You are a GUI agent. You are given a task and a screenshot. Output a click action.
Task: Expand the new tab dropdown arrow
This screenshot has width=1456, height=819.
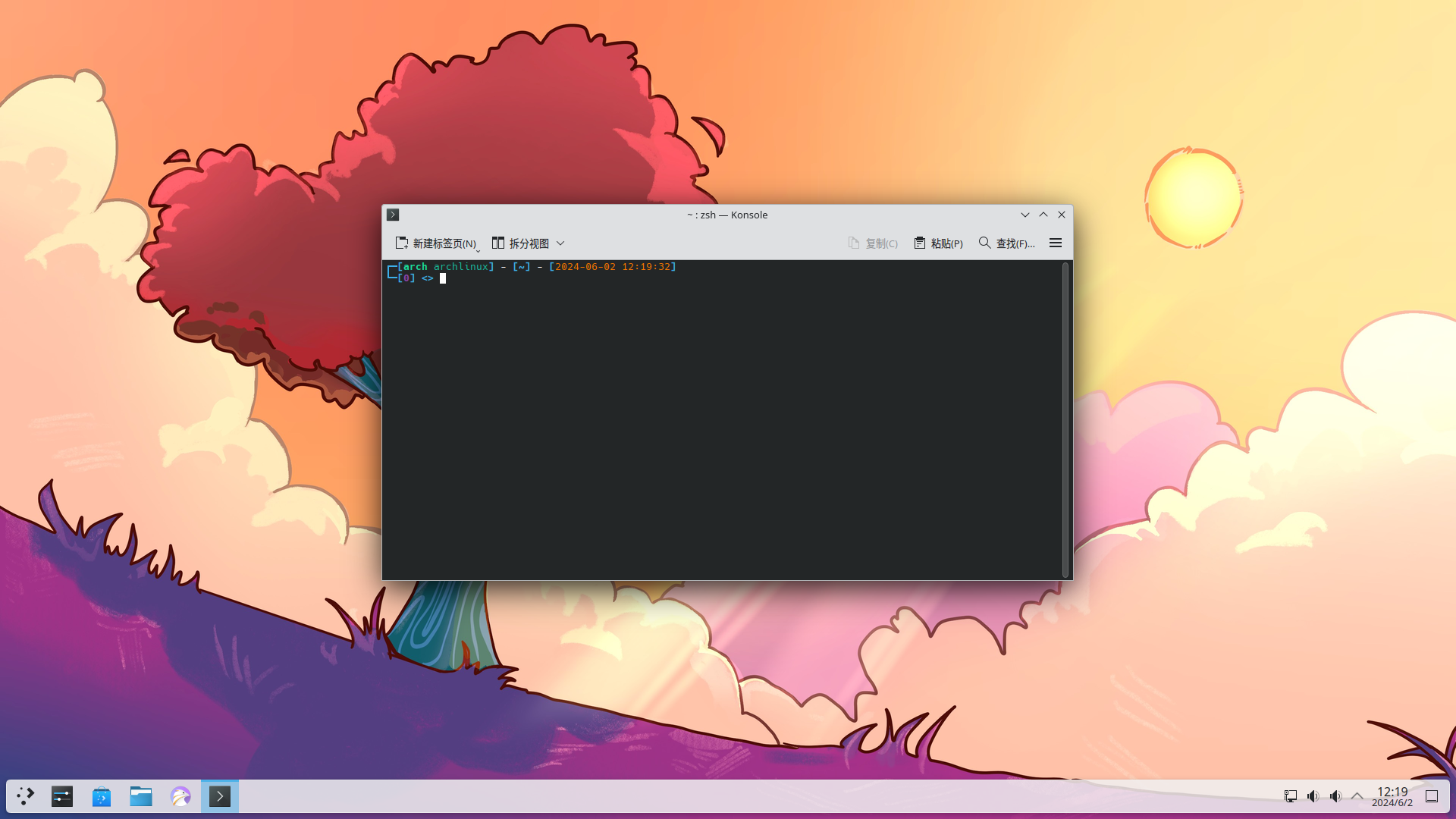click(478, 250)
